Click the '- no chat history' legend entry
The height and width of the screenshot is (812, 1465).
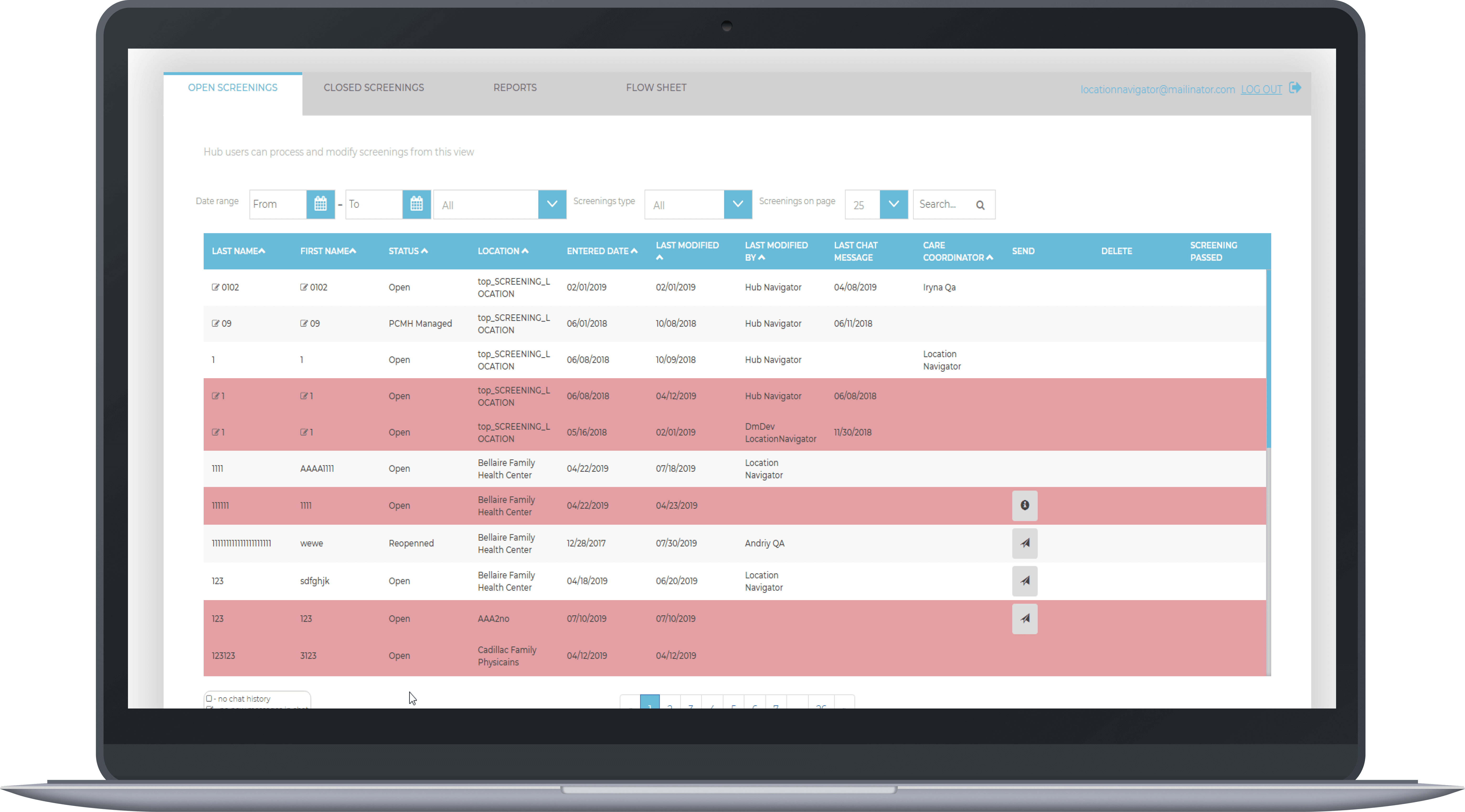tap(238, 699)
